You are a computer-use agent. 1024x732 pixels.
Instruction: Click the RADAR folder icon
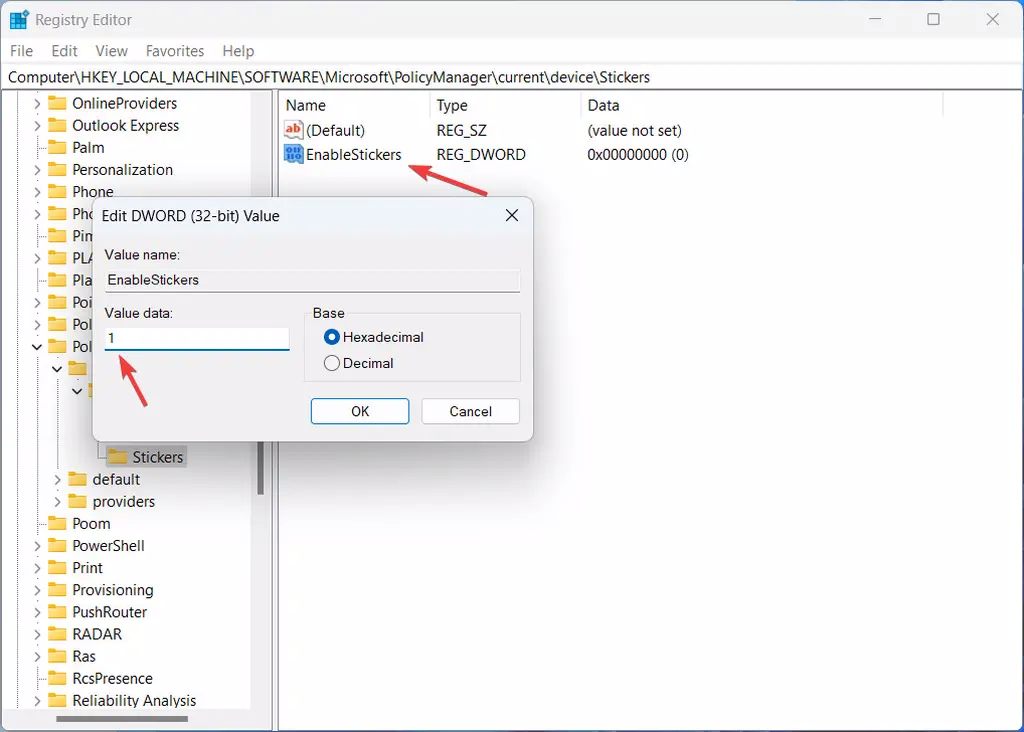coord(58,634)
